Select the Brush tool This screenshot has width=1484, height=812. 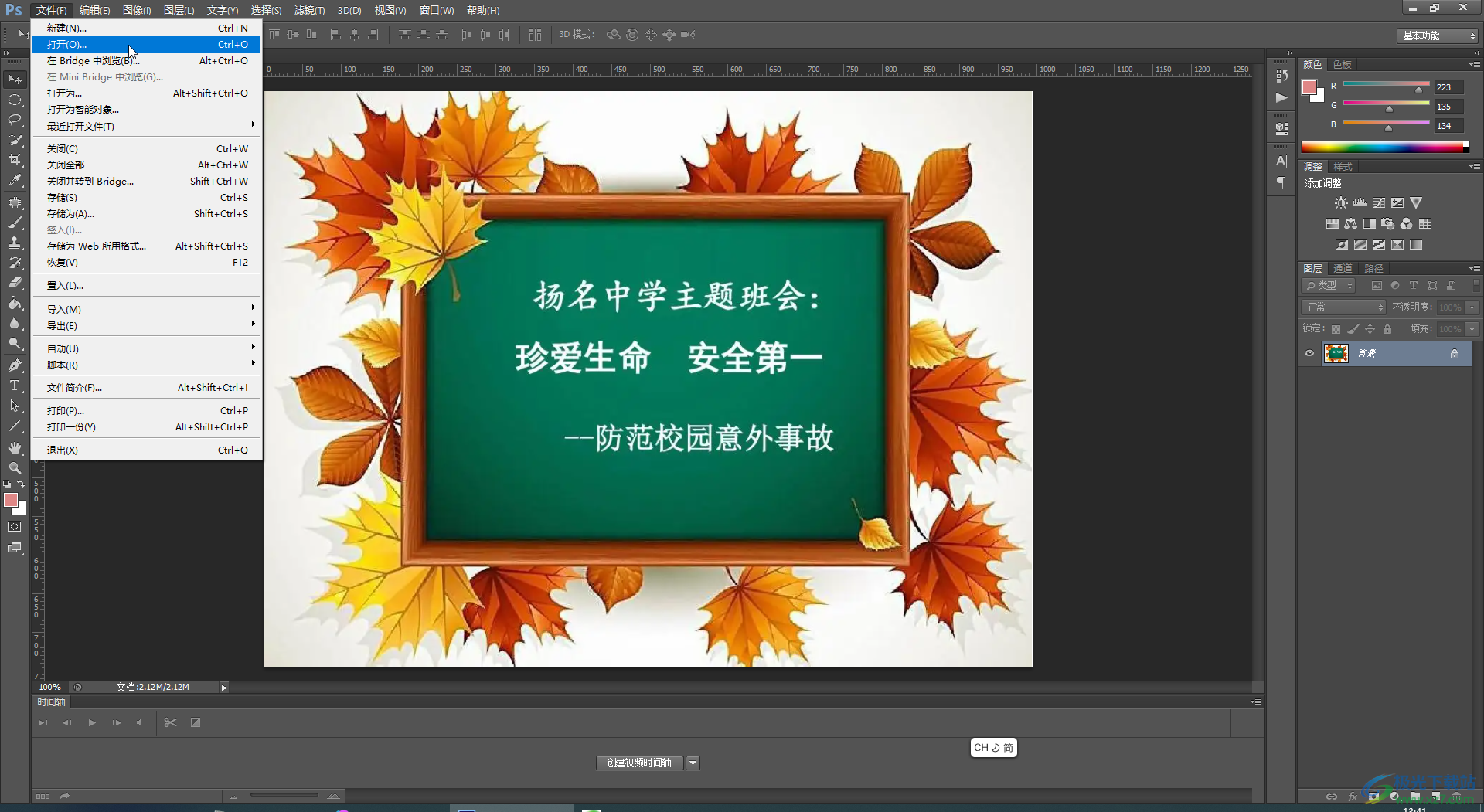[x=15, y=223]
